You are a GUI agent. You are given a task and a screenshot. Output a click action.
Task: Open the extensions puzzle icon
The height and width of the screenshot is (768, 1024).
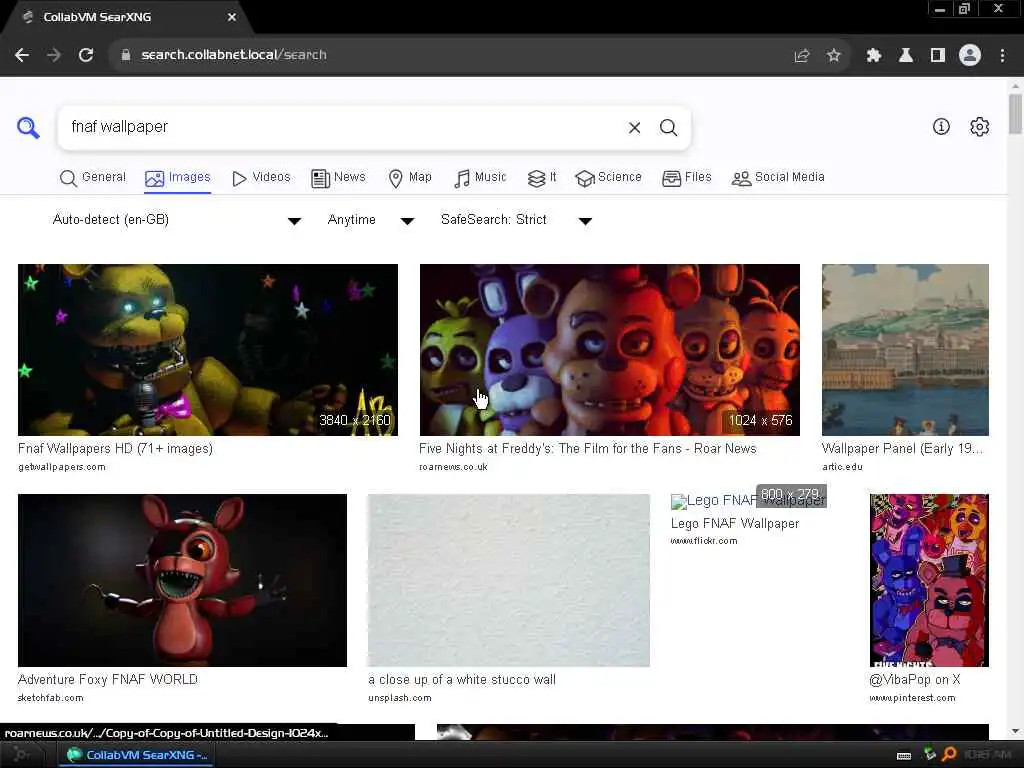[874, 56]
